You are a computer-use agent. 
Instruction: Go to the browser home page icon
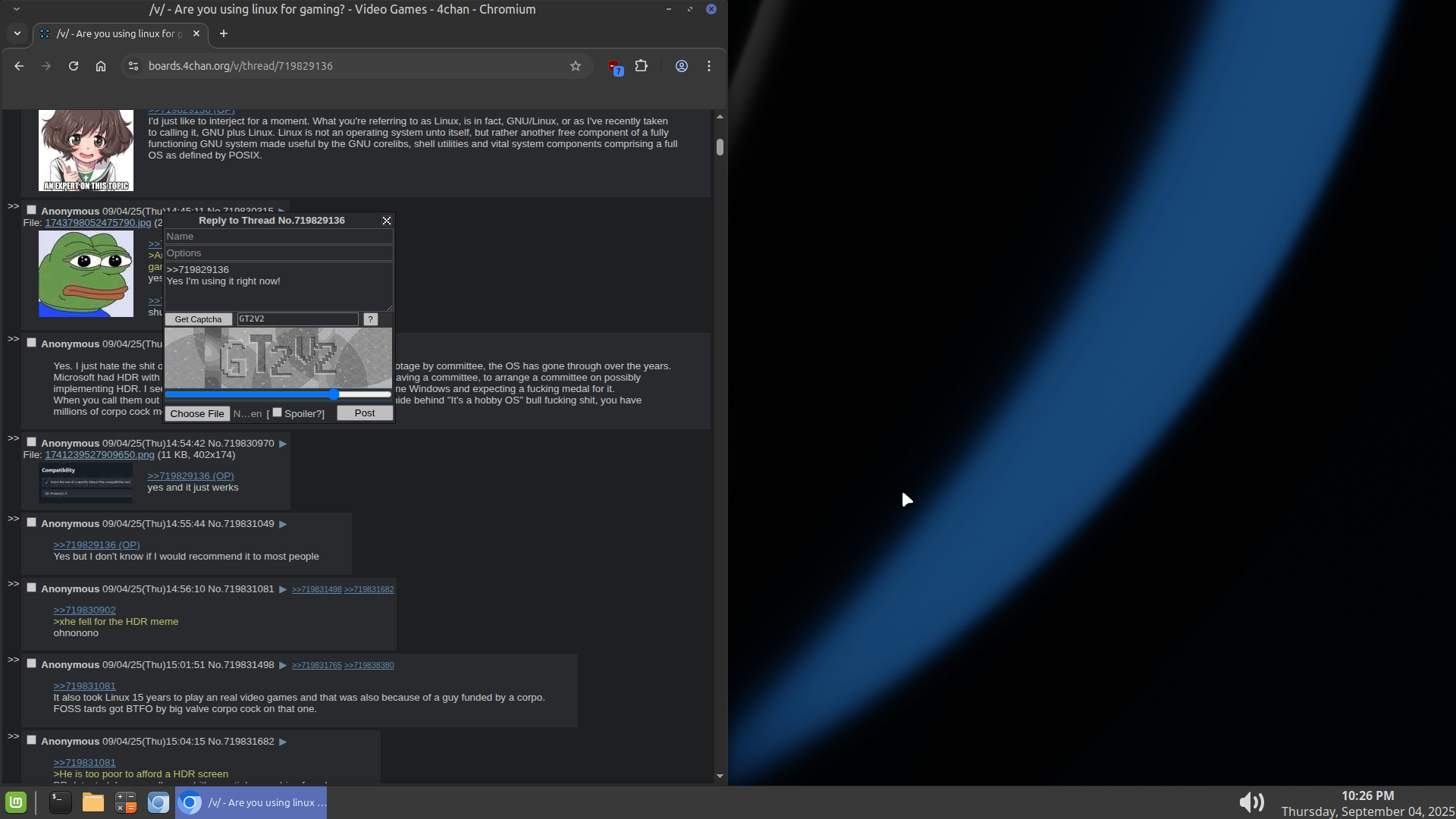(x=101, y=66)
